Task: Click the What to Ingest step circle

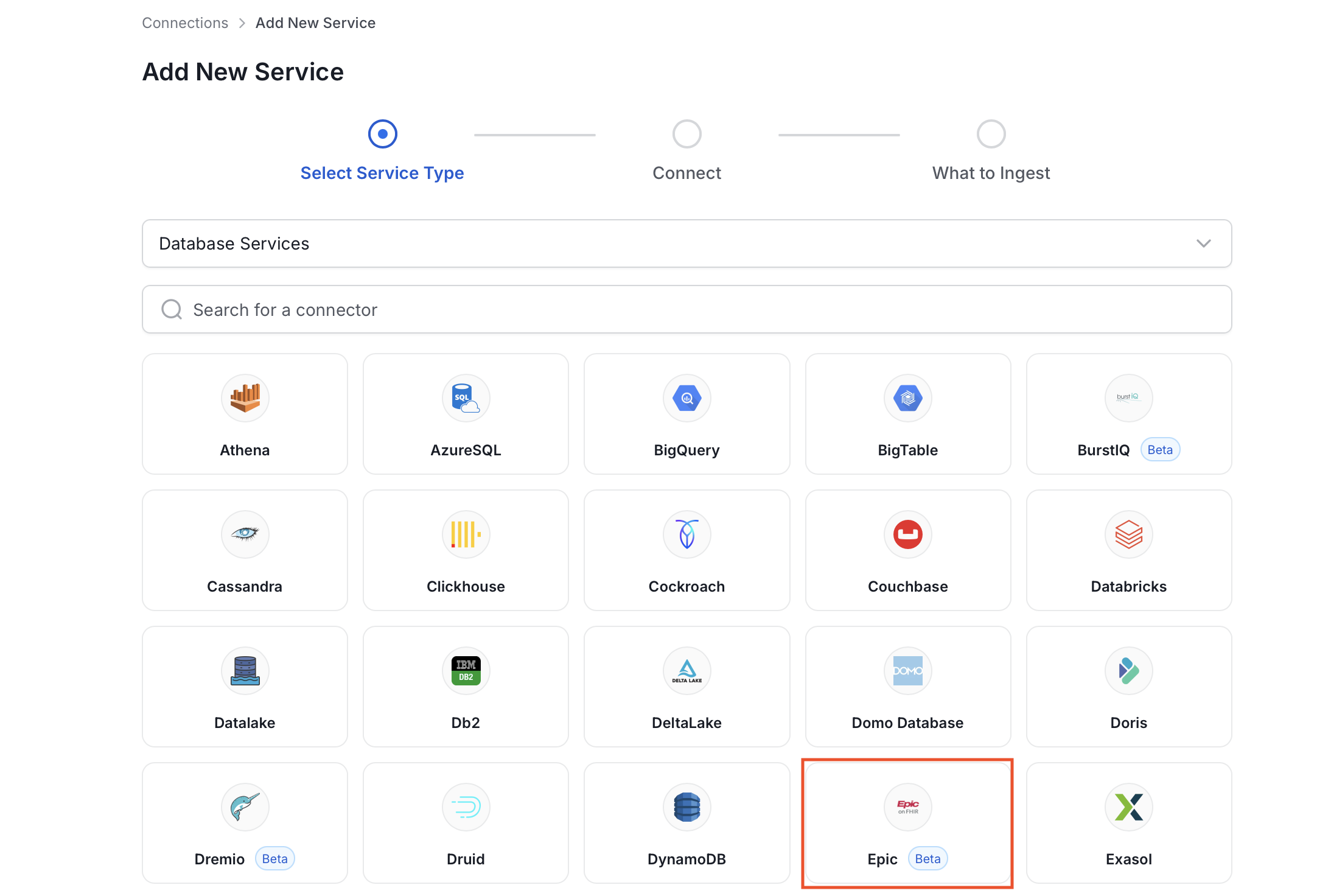Action: pos(991,134)
